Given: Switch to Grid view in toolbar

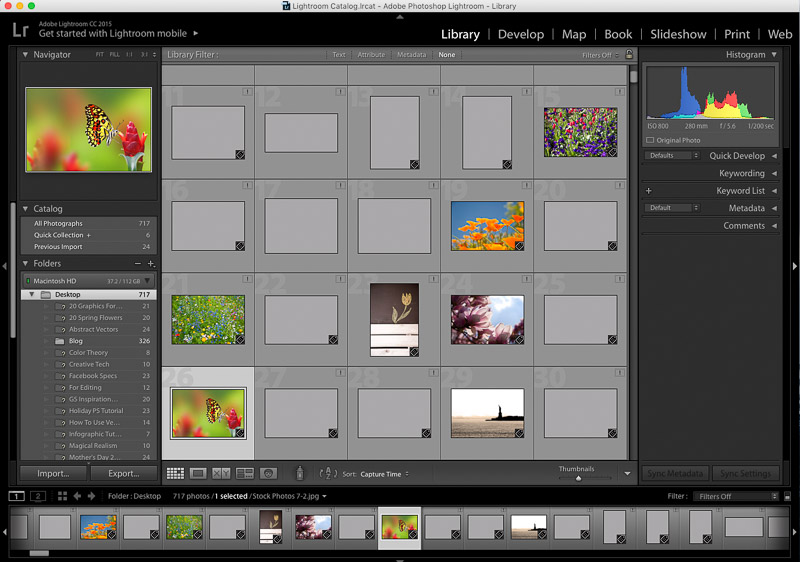Looking at the screenshot, I should point(175,474).
